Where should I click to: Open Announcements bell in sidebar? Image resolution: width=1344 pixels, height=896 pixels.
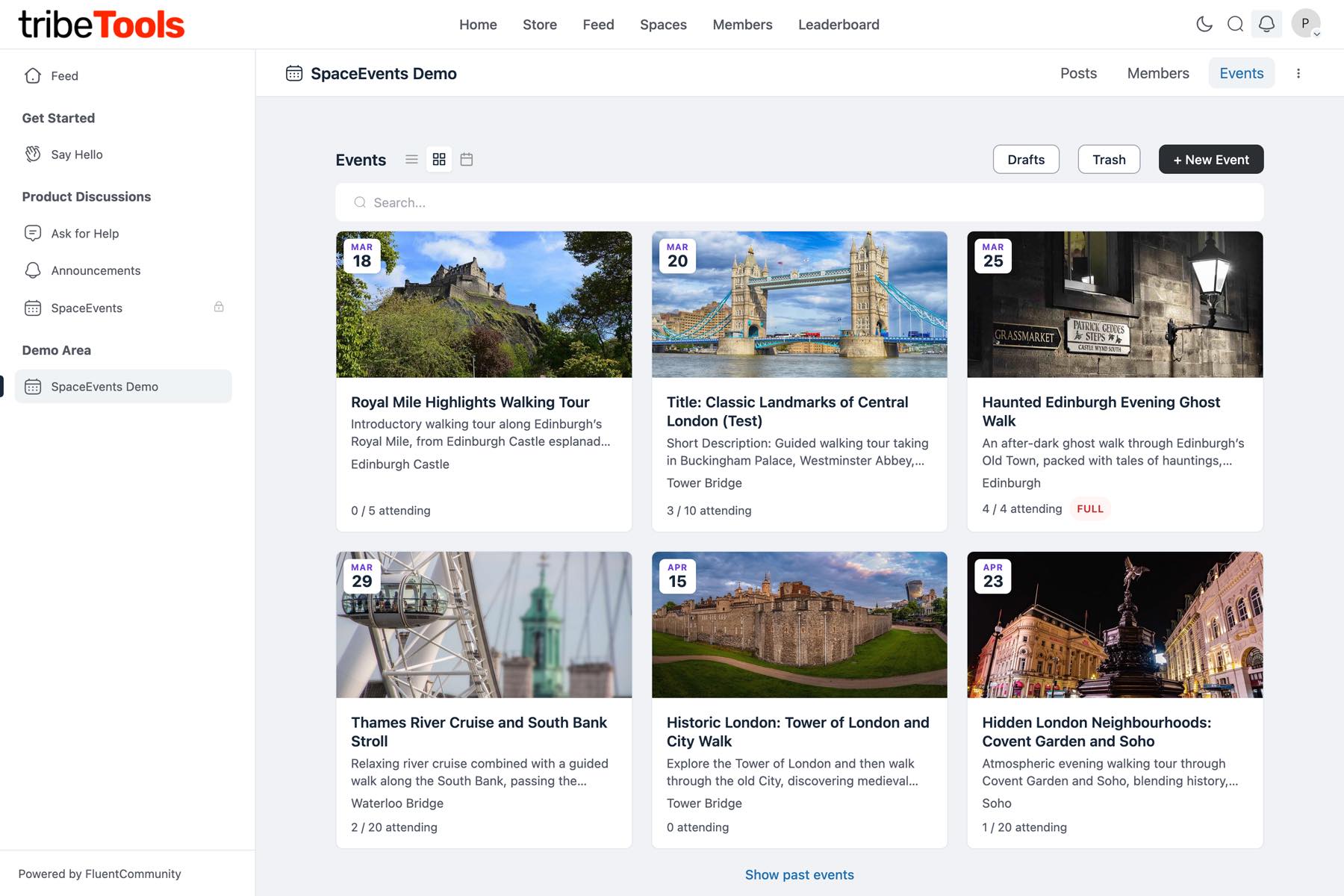[x=33, y=270]
